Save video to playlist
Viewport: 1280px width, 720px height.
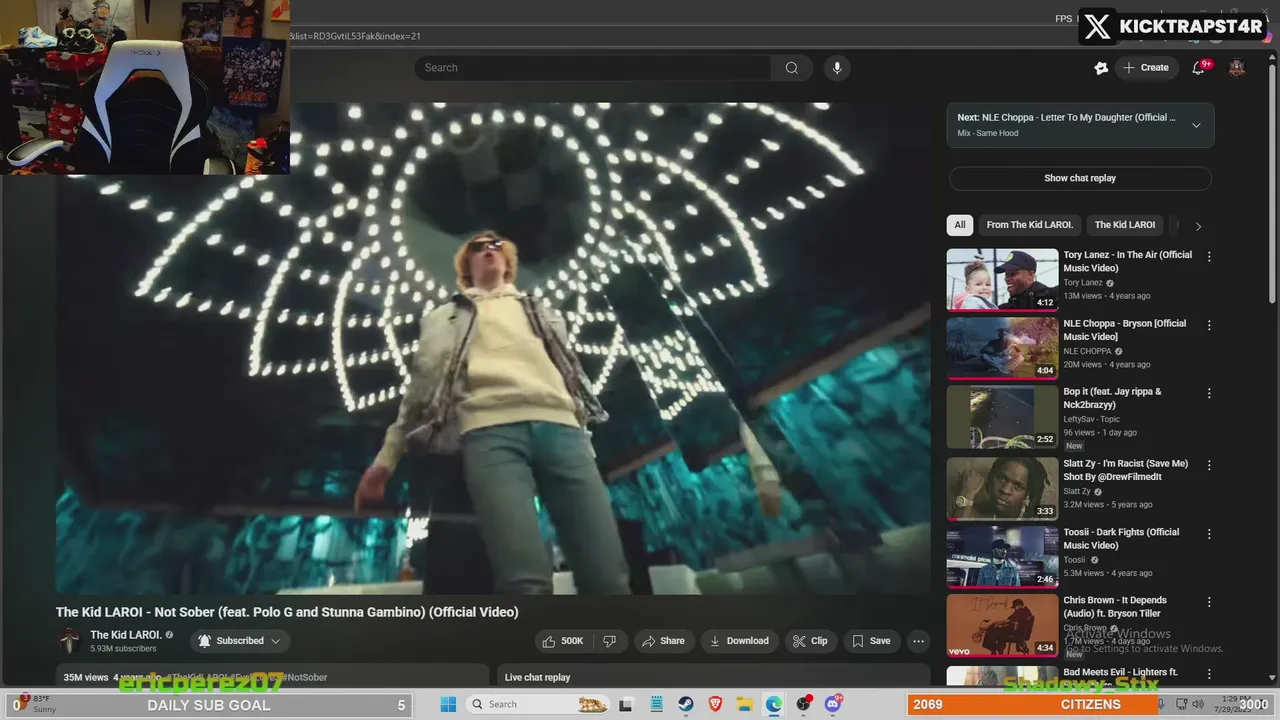[871, 641]
